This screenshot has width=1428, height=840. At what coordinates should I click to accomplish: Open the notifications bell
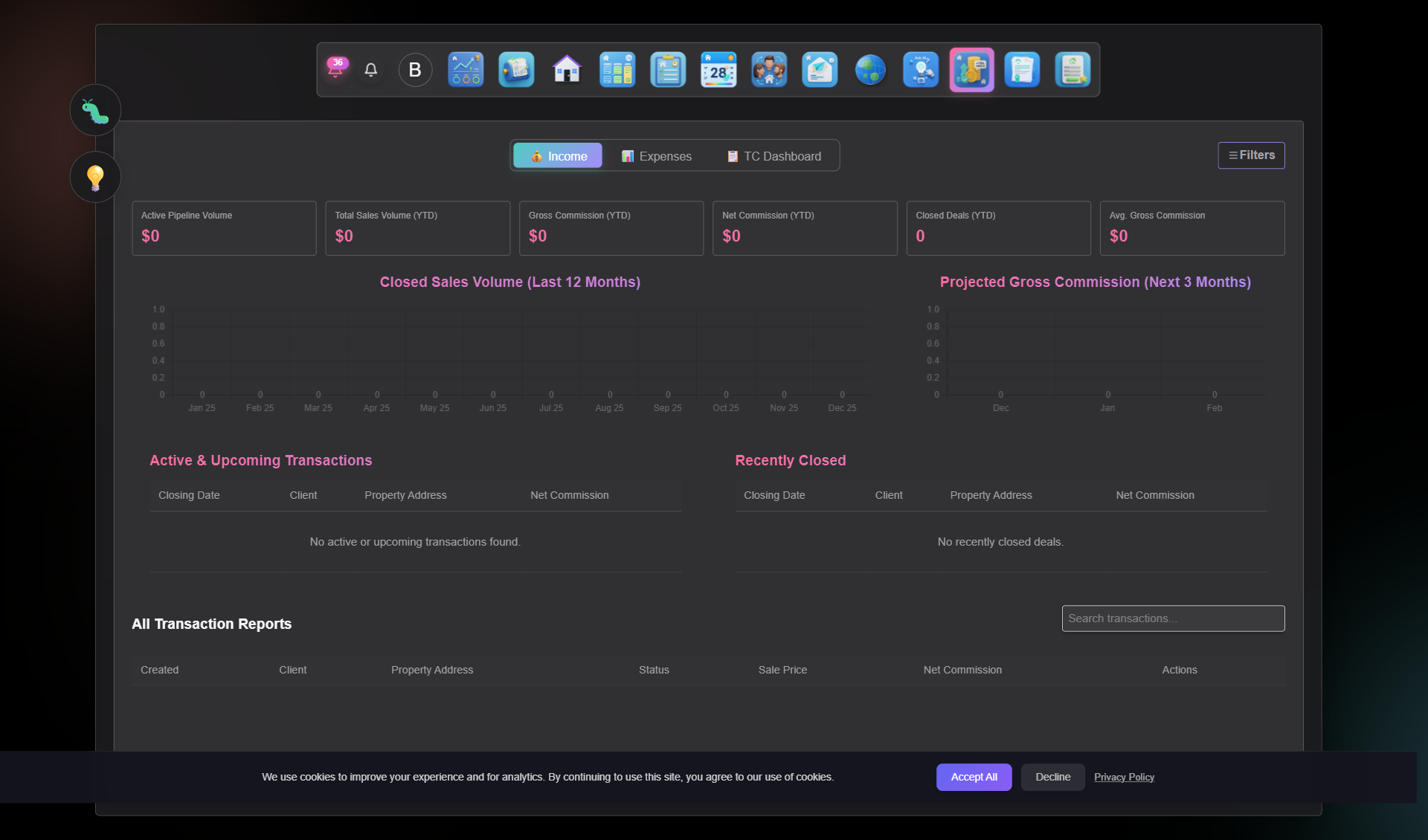370,70
